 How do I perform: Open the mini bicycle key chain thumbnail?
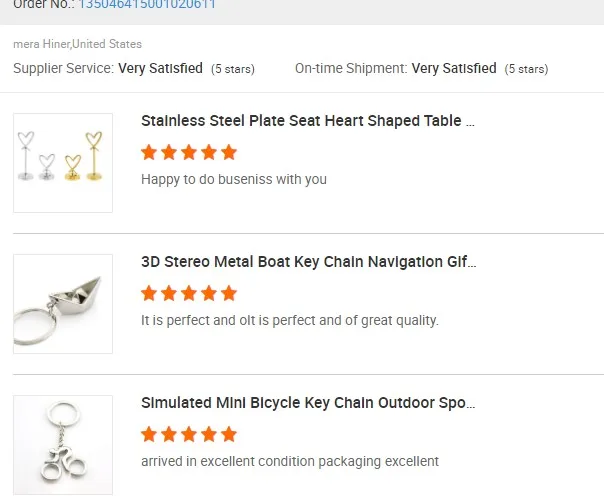coord(63,444)
